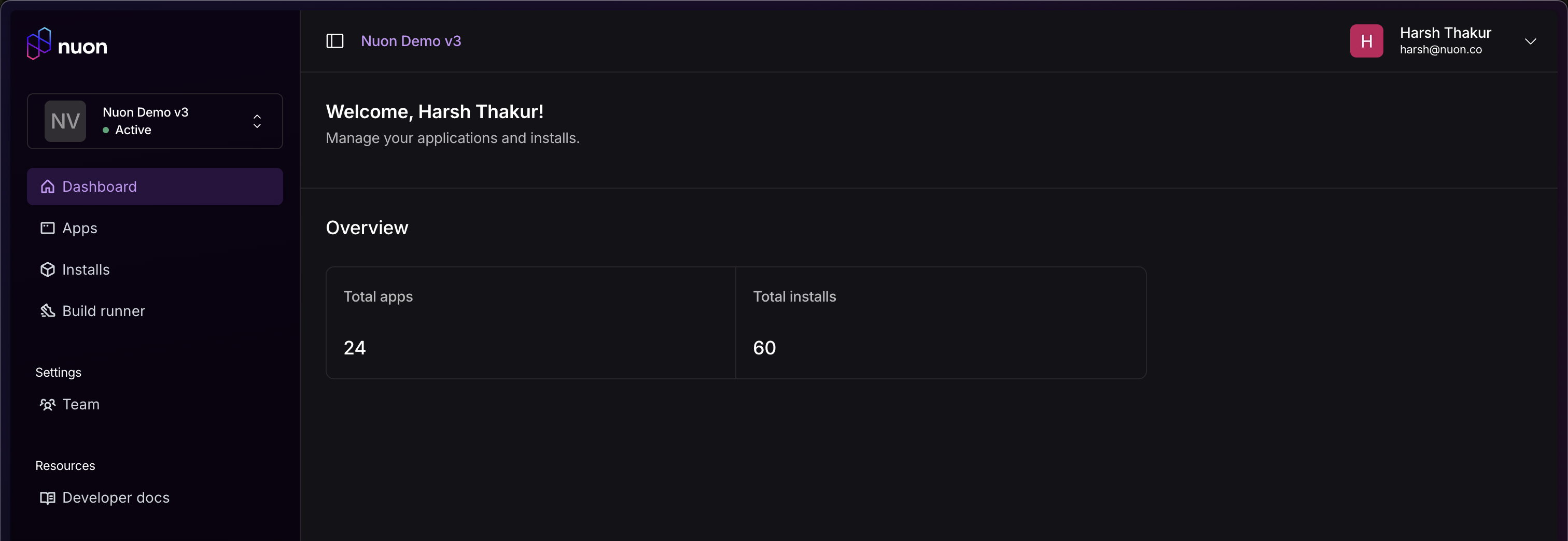Toggle the sidebar panel icon
Viewport: 1568px width, 541px height.
coord(335,41)
